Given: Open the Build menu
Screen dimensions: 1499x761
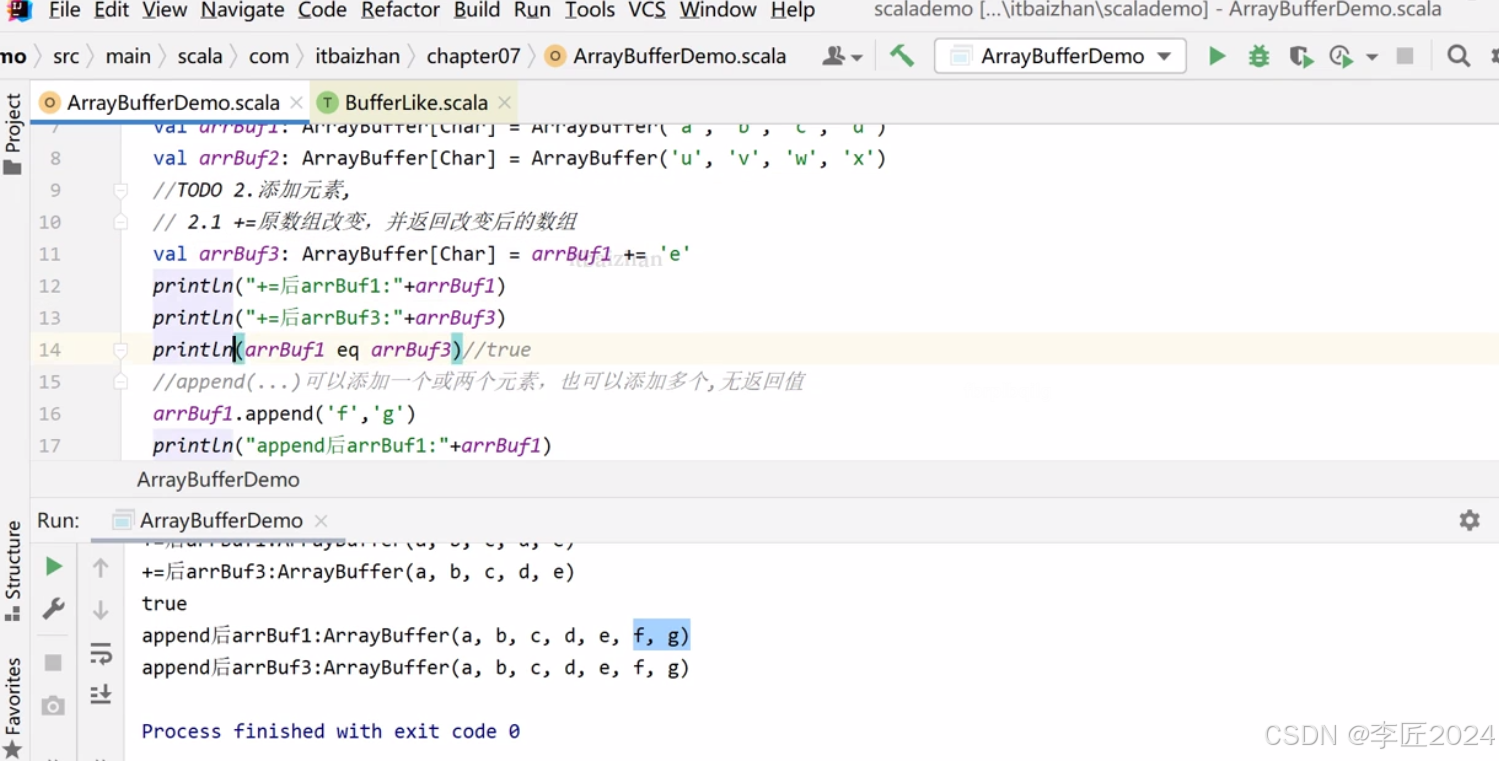Looking at the screenshot, I should (476, 10).
